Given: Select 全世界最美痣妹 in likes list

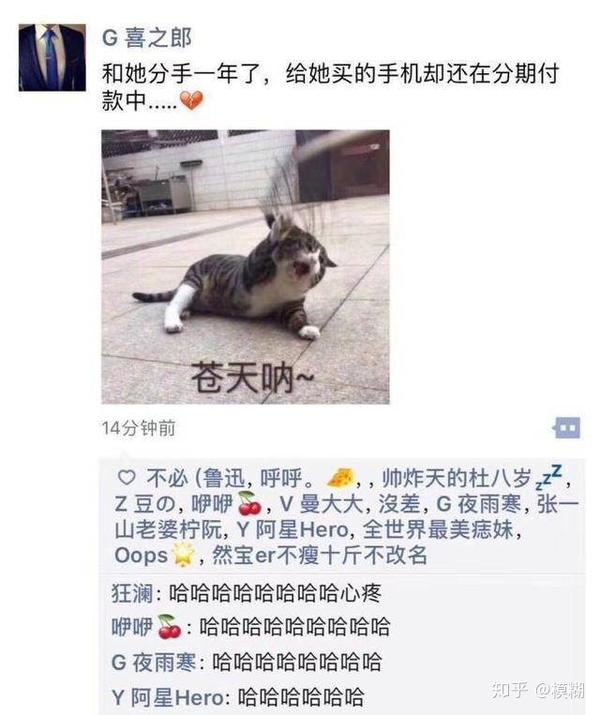Looking at the screenshot, I should coord(438,529).
